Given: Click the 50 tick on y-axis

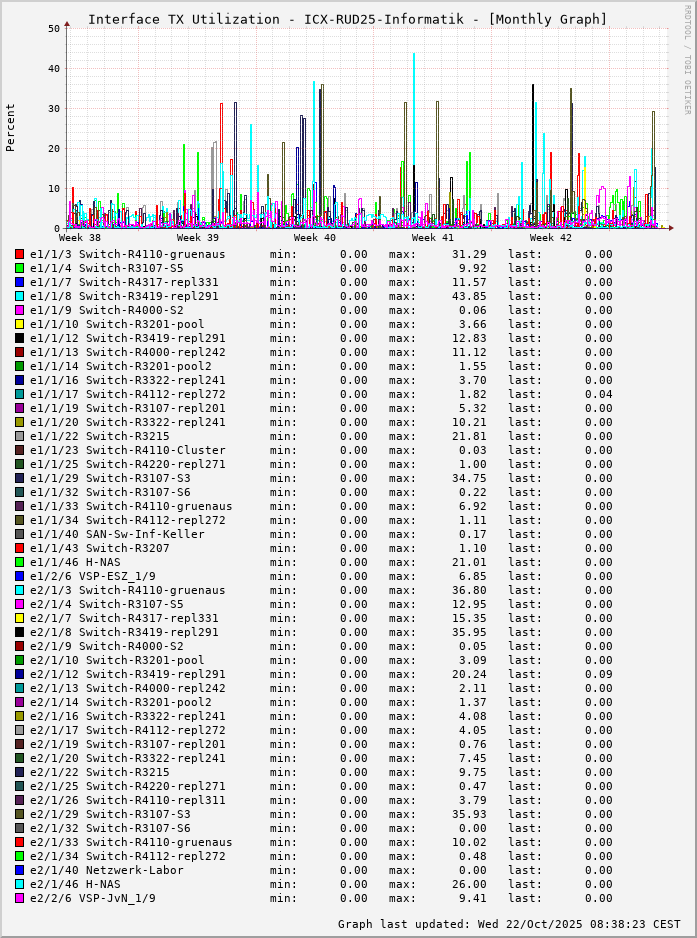Looking at the screenshot, I should point(54,29).
